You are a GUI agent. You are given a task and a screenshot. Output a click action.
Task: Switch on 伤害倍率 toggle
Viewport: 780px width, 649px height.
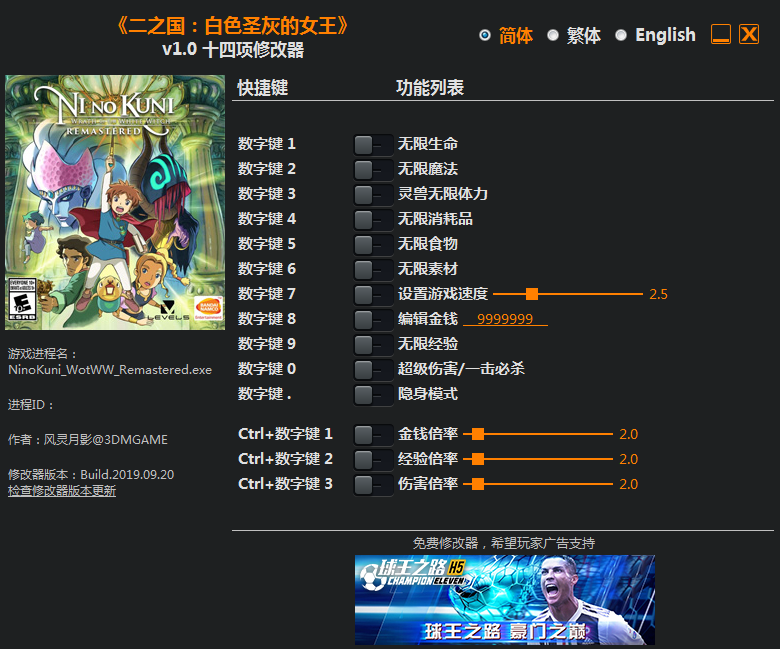click(x=373, y=485)
